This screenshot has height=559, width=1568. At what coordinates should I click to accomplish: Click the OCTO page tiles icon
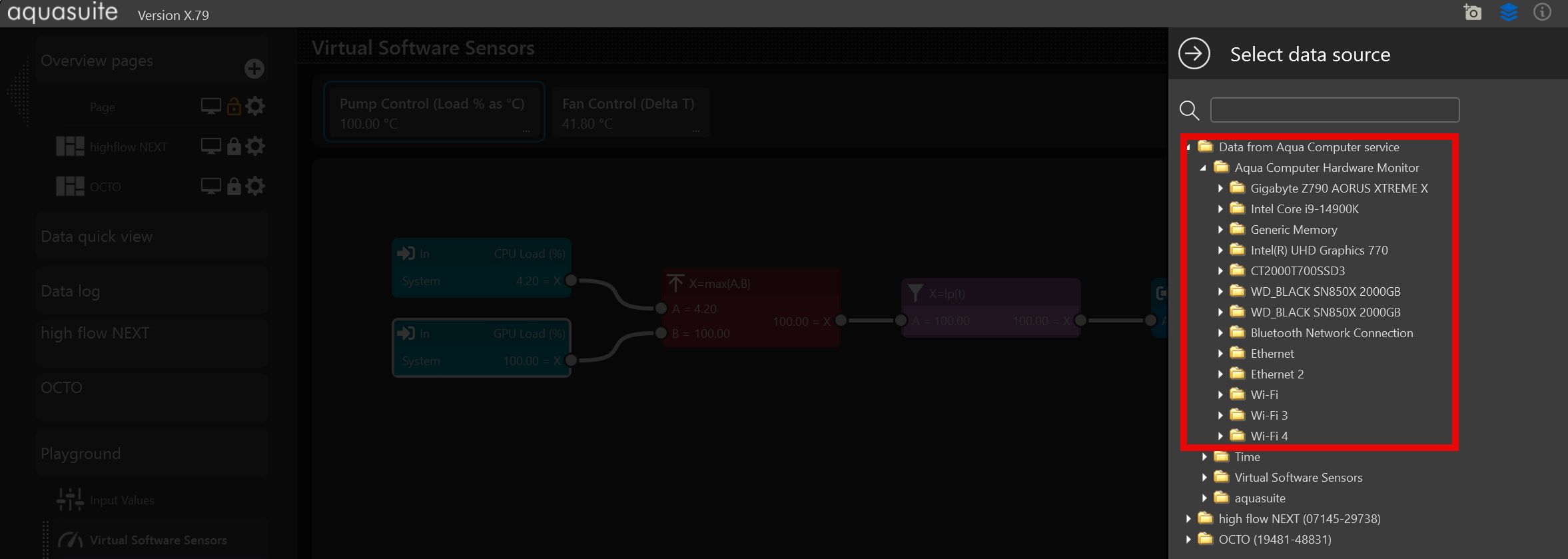tap(70, 187)
